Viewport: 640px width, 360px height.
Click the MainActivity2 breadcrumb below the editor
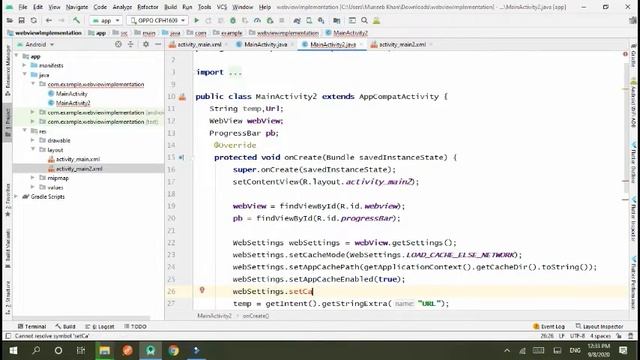pyautogui.click(x=214, y=316)
